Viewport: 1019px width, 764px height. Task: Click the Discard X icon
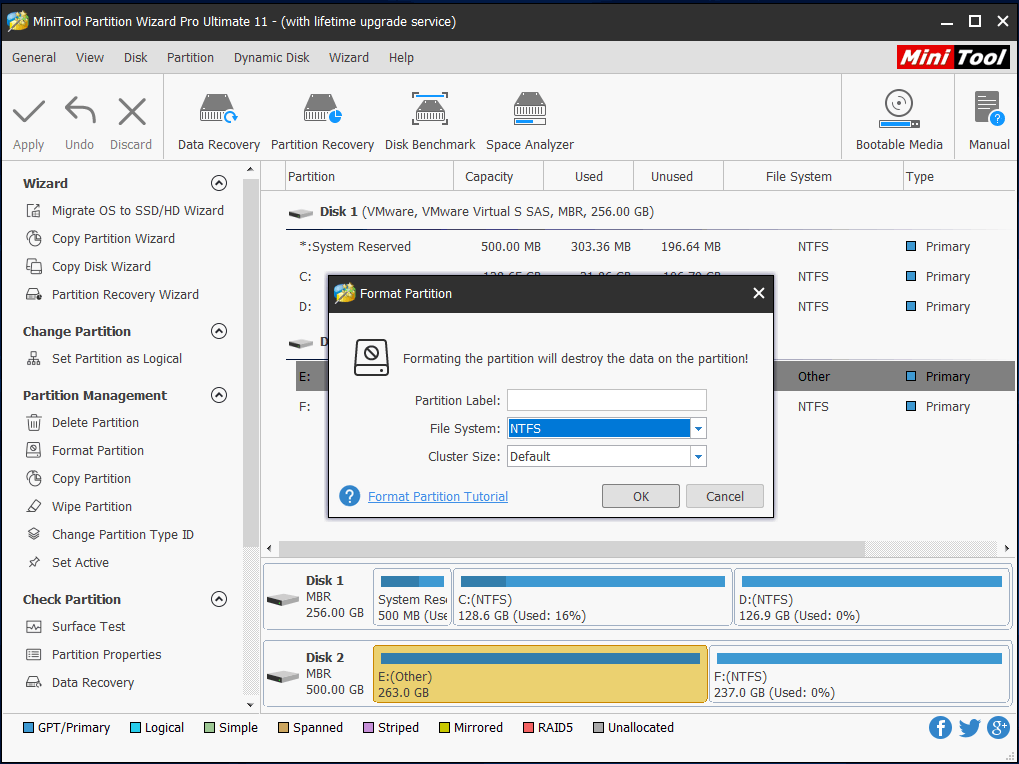[132, 111]
